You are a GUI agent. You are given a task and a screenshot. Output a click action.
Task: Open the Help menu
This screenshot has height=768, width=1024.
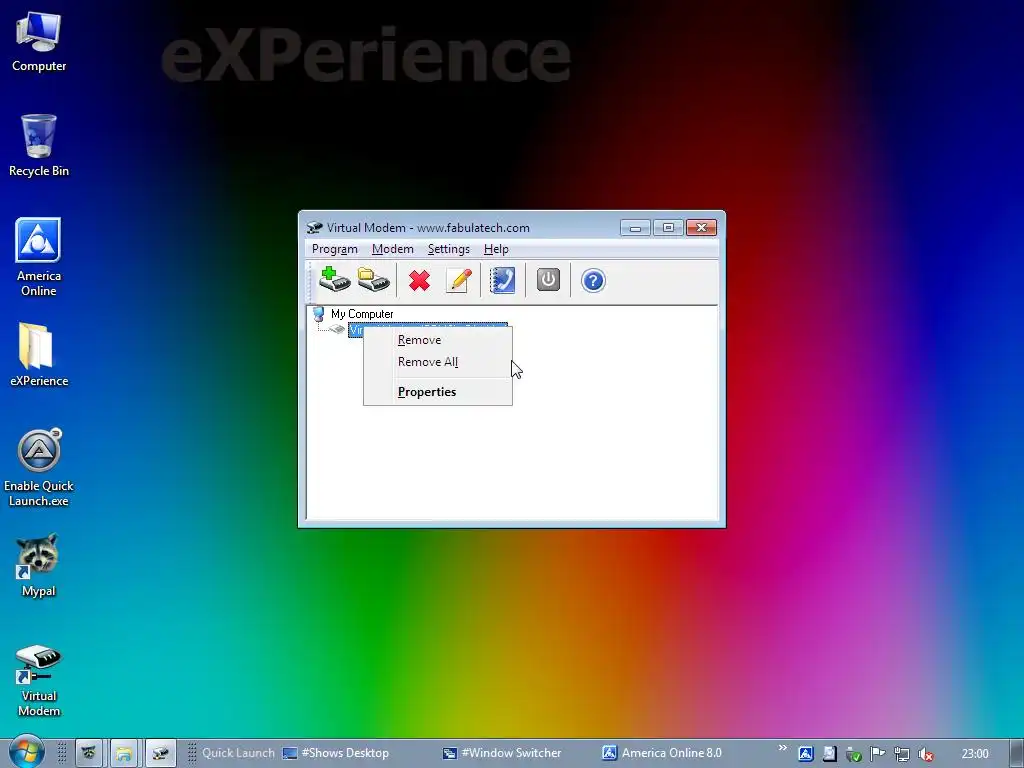tap(496, 249)
